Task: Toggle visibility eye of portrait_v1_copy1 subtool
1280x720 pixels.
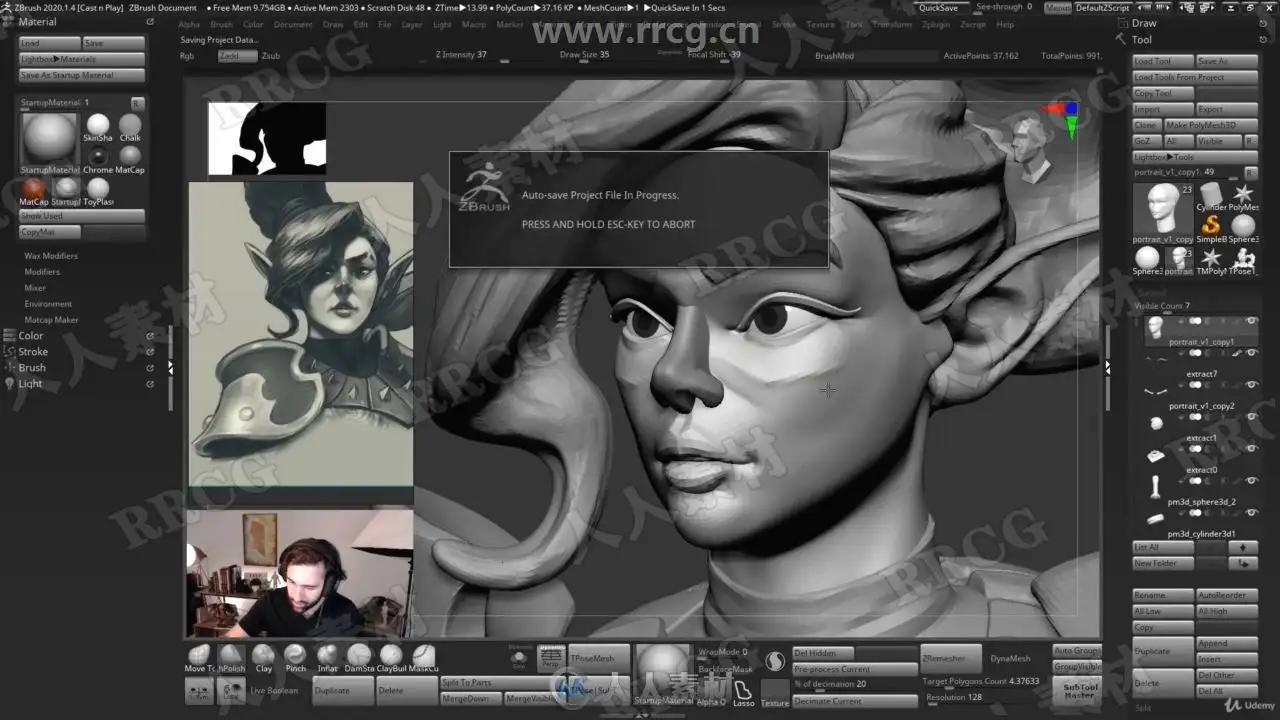Action: 1250,320
